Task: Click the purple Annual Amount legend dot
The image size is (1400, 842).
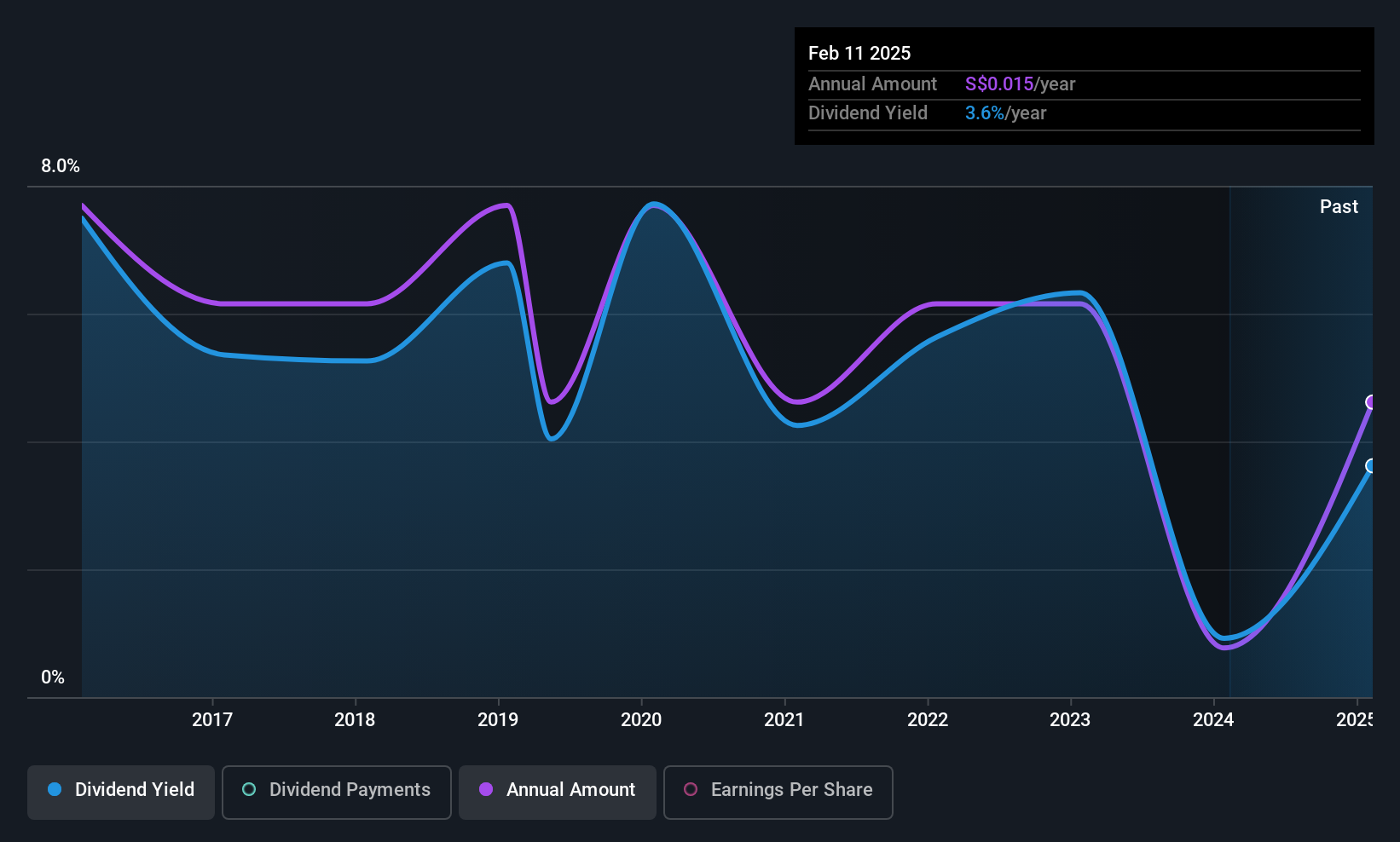Action: (x=485, y=790)
